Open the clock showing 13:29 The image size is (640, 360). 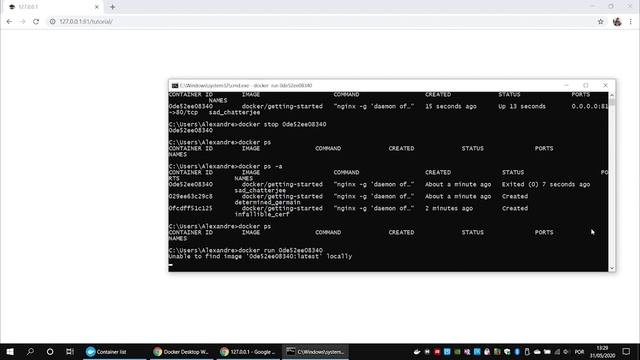pos(602,352)
